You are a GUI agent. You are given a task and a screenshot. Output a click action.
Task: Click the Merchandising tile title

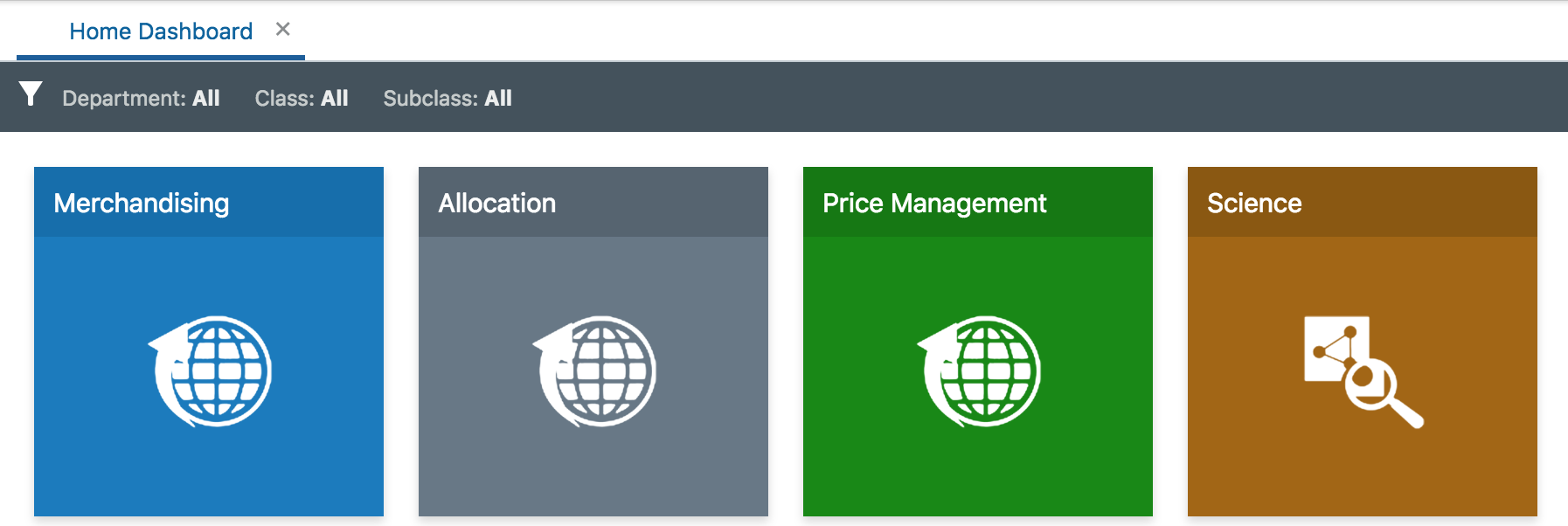point(142,203)
